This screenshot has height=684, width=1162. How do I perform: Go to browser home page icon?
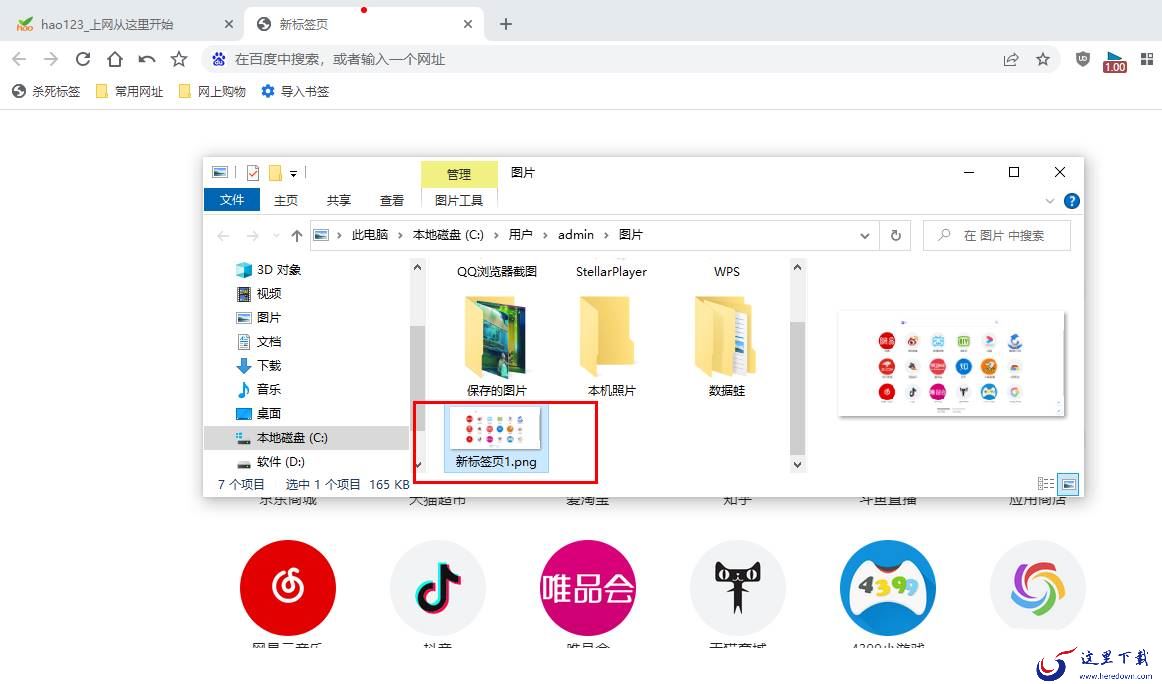114,59
